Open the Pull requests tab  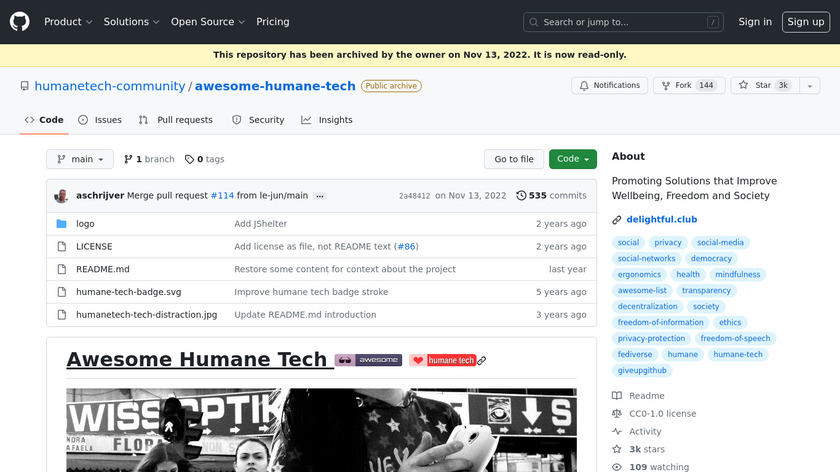coord(175,120)
